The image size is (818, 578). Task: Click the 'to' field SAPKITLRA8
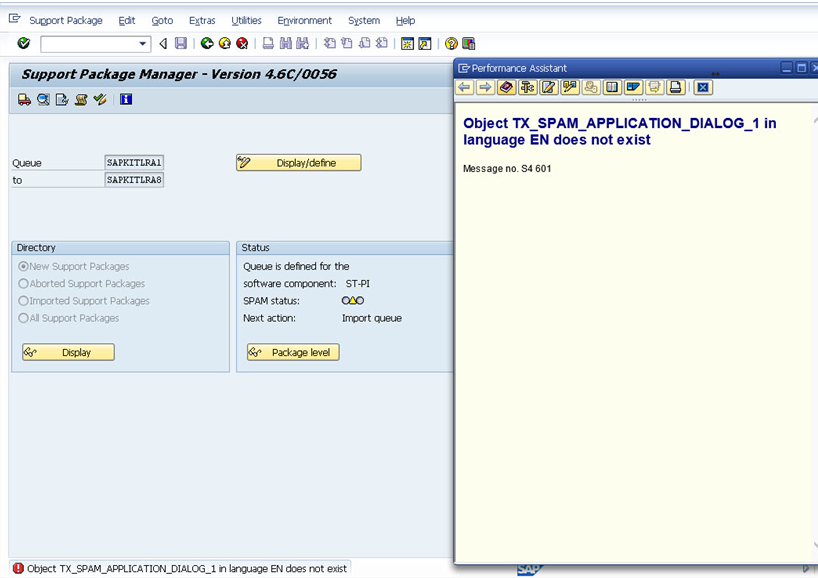134,180
